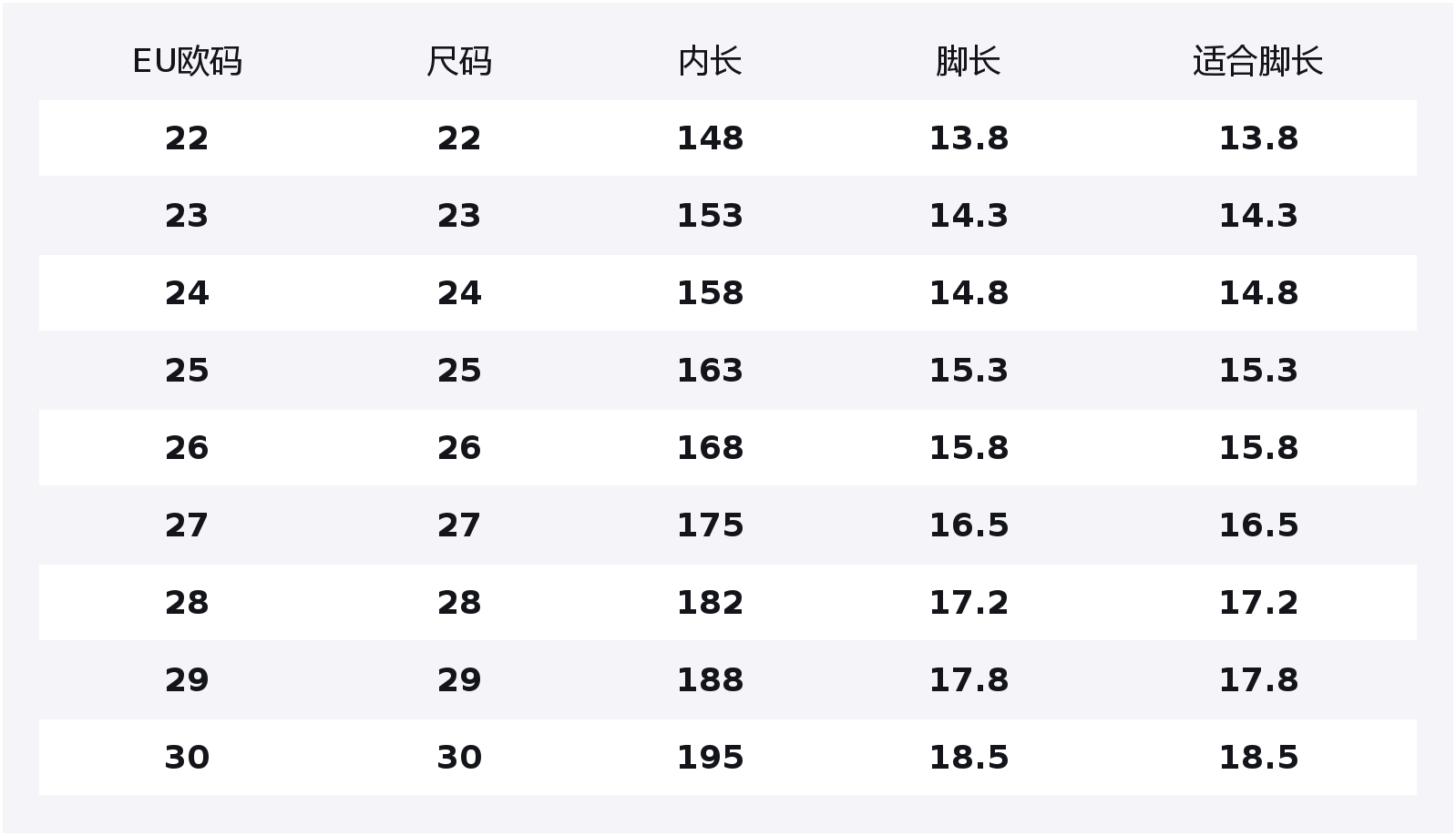Select EU size 29 cell
Image resolution: width=1456 pixels, height=836 pixels.
click(187, 680)
